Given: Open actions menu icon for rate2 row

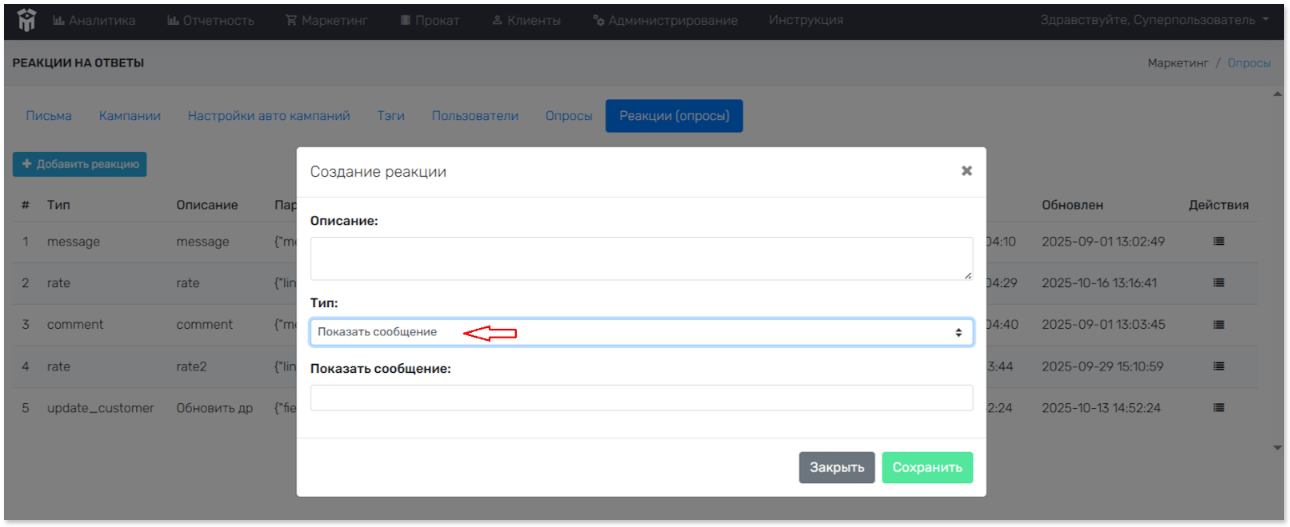Looking at the screenshot, I should point(1218,367).
